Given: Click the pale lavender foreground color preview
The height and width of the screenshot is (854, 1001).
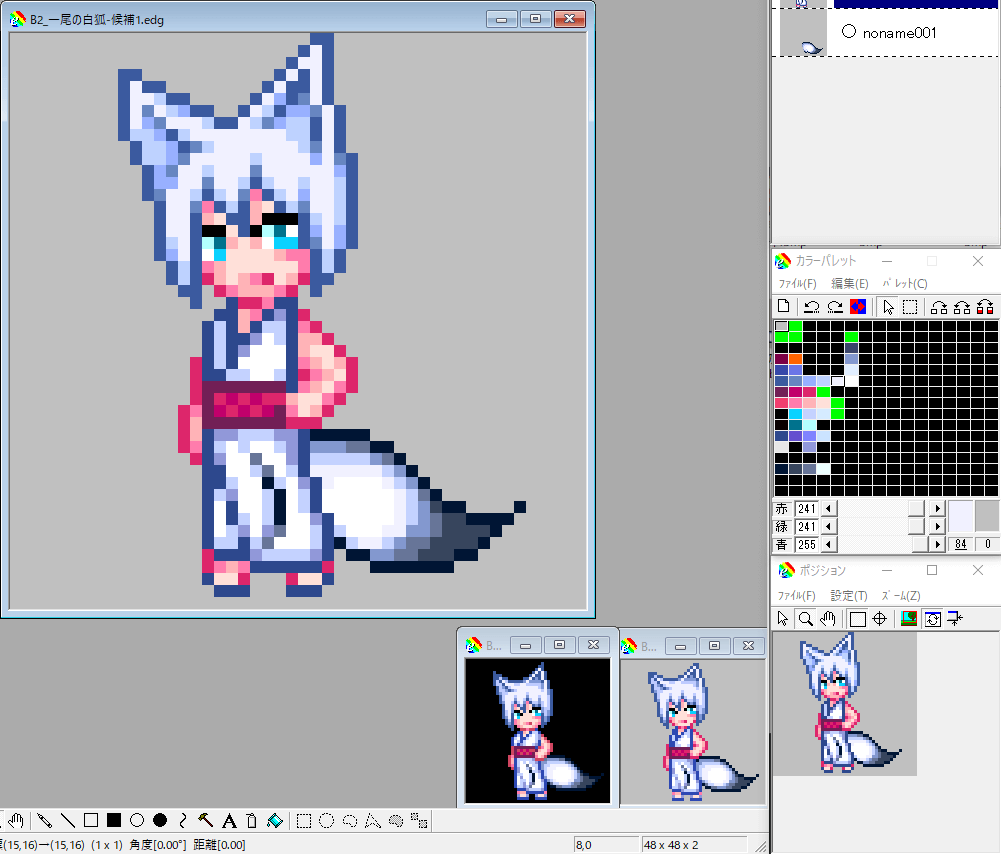Looking at the screenshot, I should coord(961,516).
